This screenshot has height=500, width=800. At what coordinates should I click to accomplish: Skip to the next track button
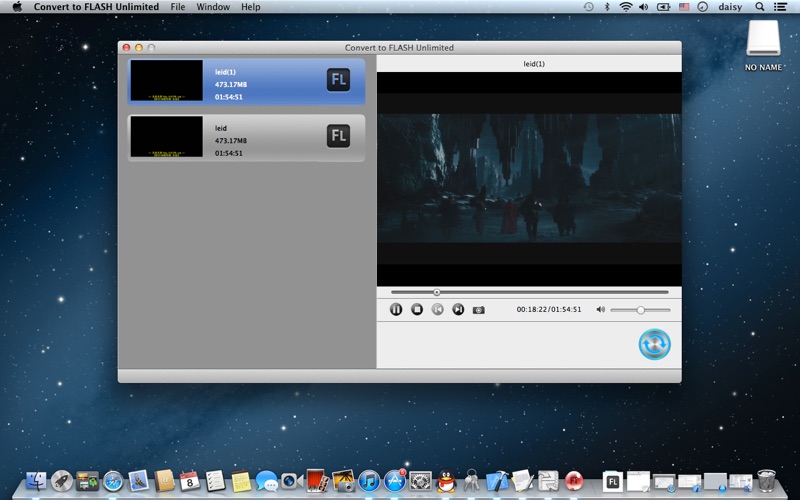tap(458, 309)
